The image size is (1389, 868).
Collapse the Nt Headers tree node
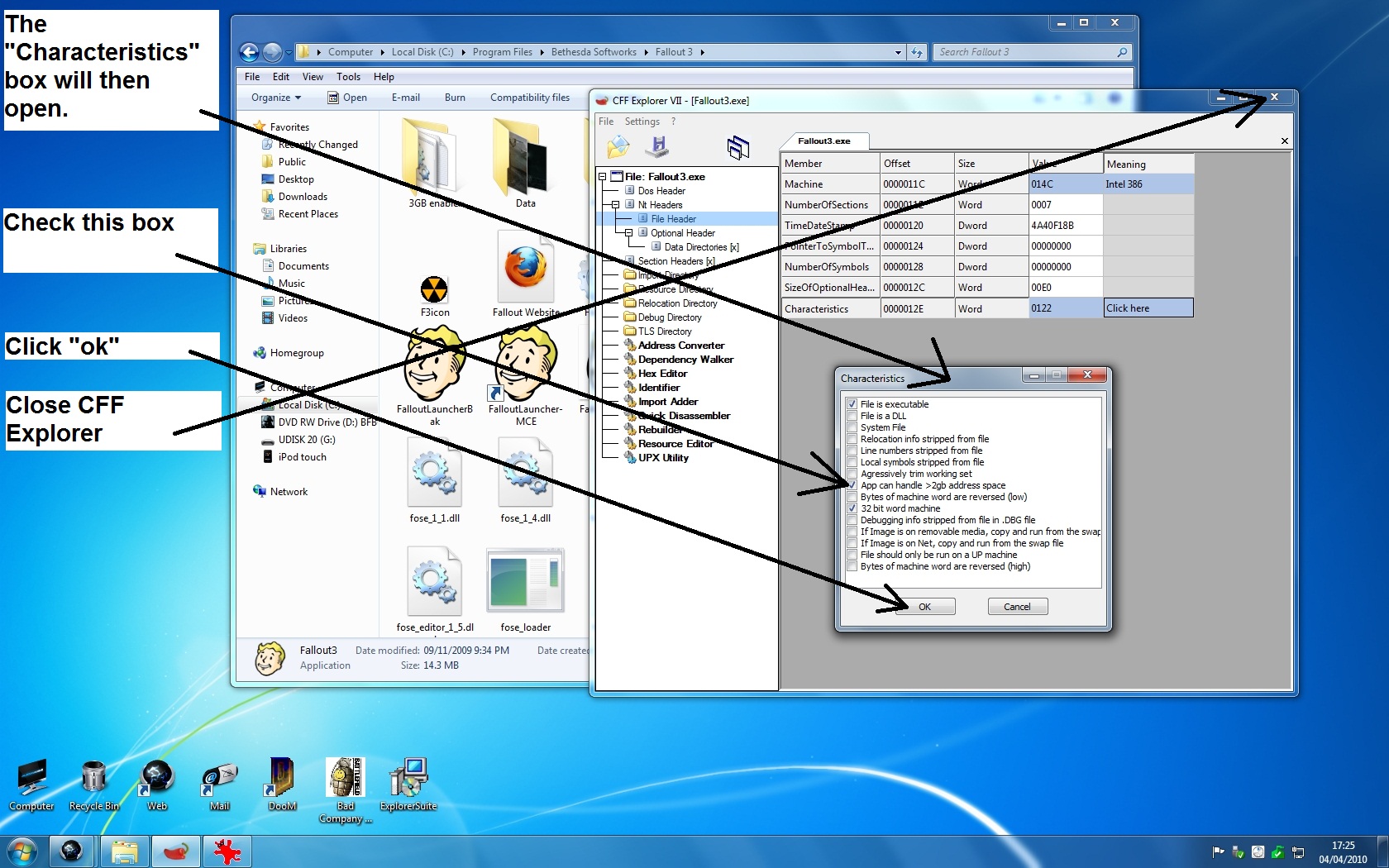615,205
